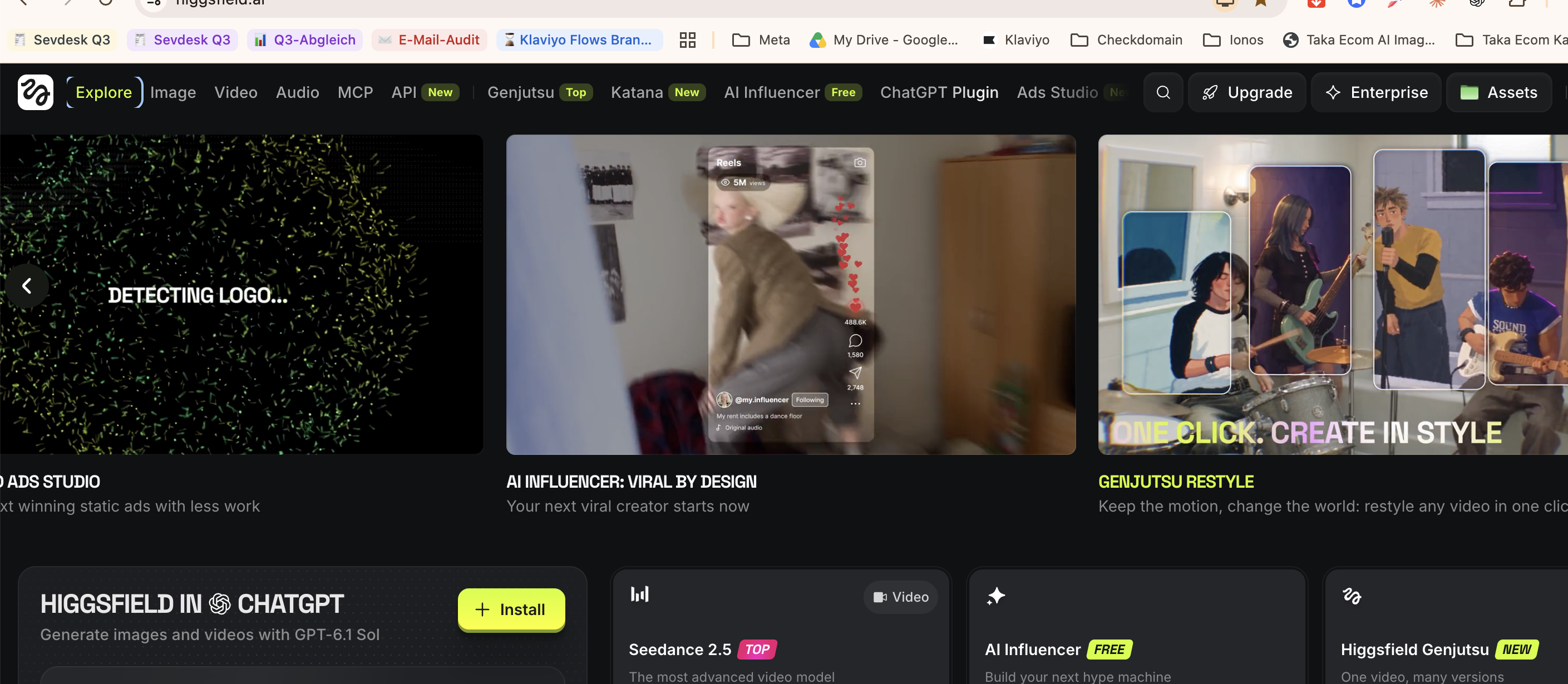This screenshot has height=684, width=1568.
Task: Click AI INFLUENCER: VIRAL BY DESIGN heading
Action: (x=631, y=482)
